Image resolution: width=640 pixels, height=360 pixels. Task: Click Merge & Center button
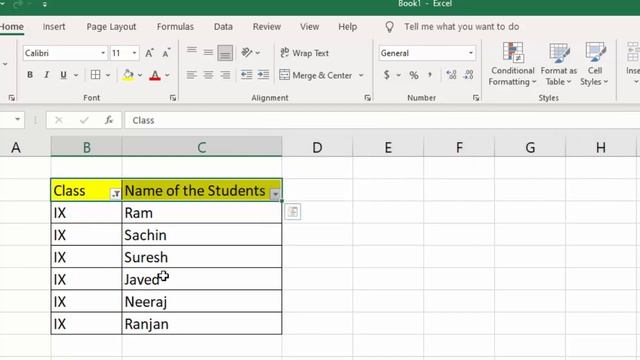pos(316,76)
